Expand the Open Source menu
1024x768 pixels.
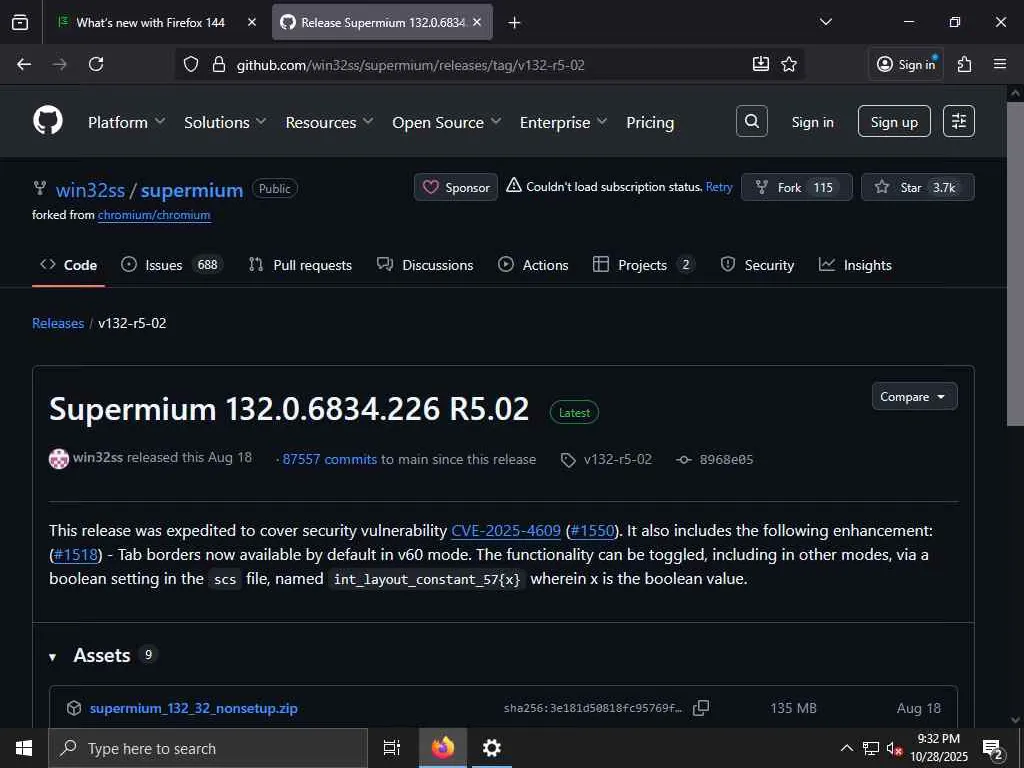[447, 122]
